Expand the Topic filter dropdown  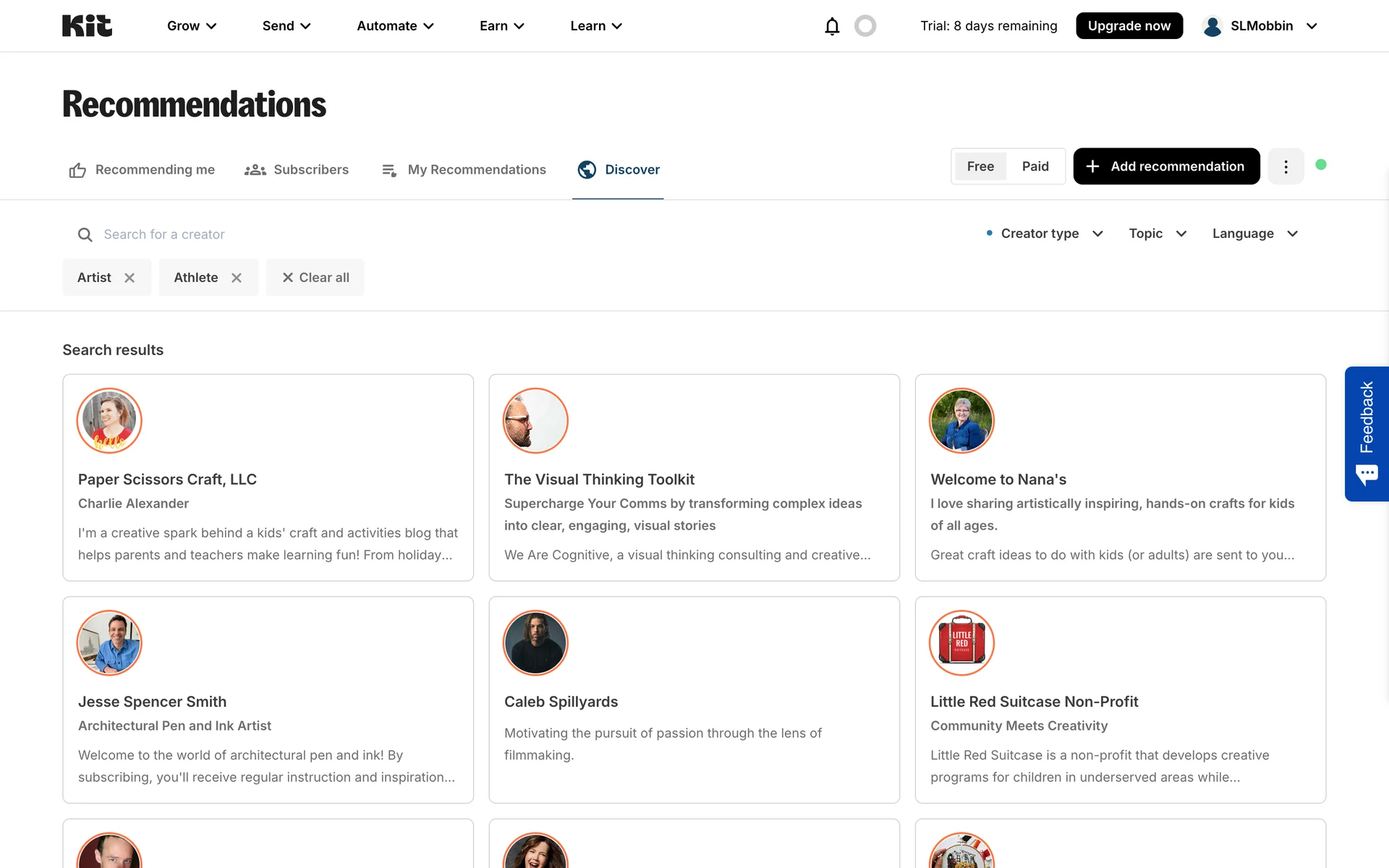pos(1157,234)
